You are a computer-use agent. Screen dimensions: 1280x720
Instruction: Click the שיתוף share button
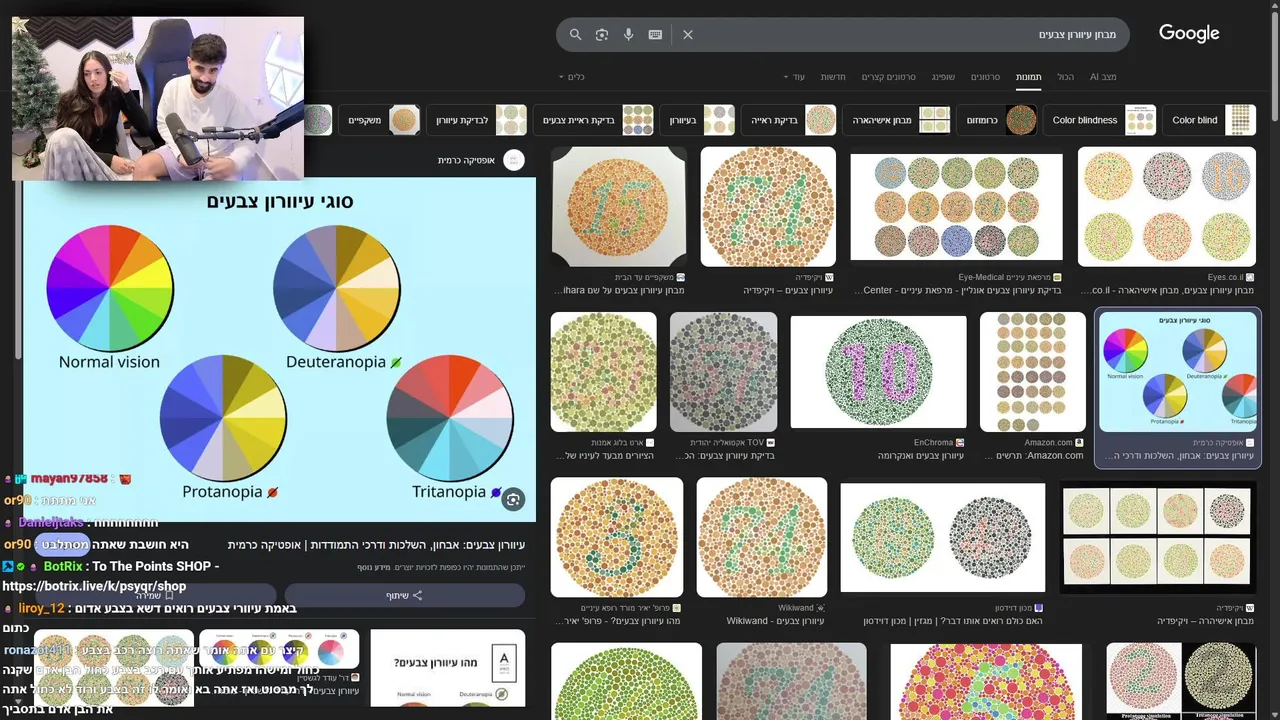404,595
